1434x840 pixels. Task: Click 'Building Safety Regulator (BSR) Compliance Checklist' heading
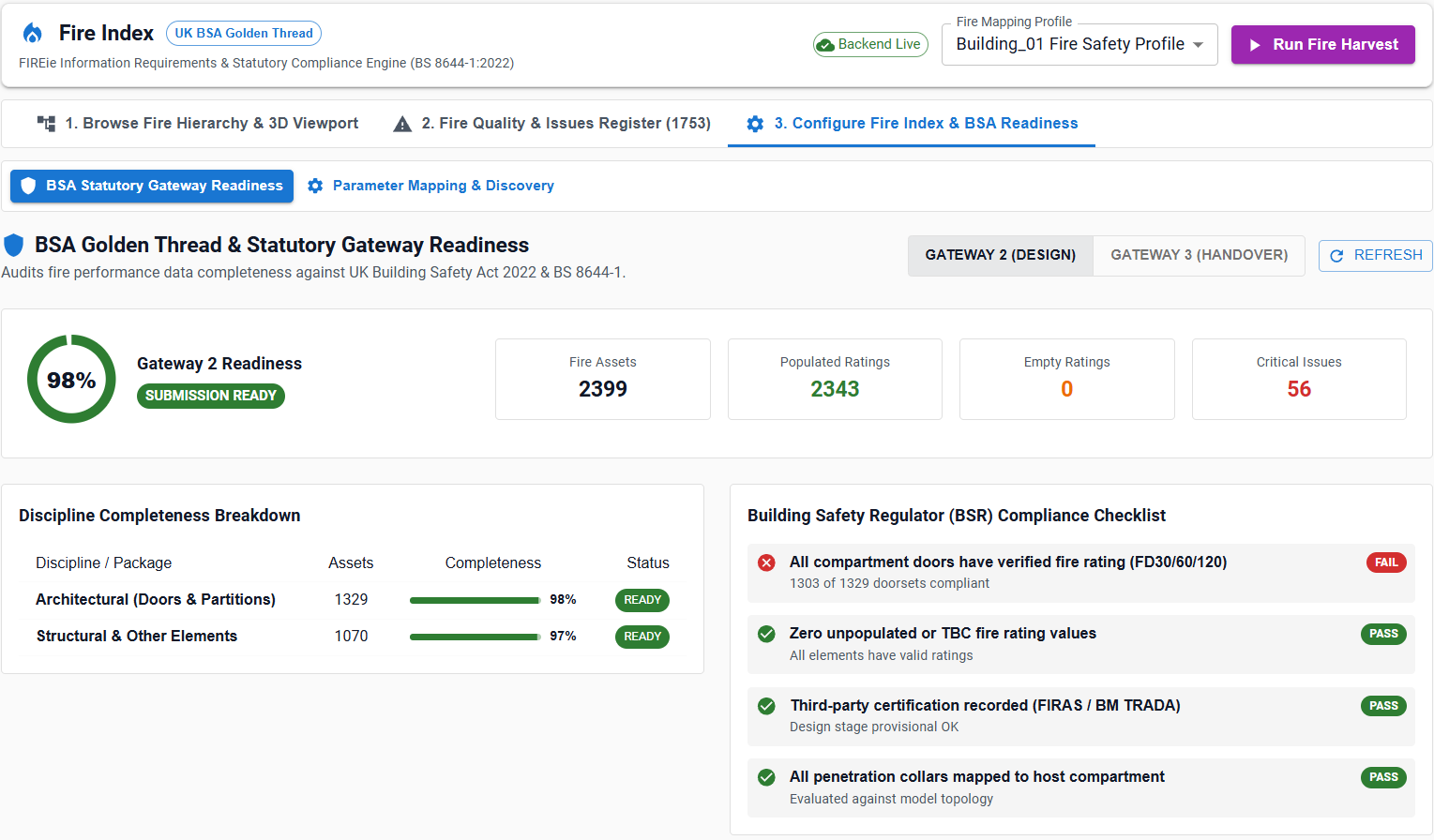957,516
